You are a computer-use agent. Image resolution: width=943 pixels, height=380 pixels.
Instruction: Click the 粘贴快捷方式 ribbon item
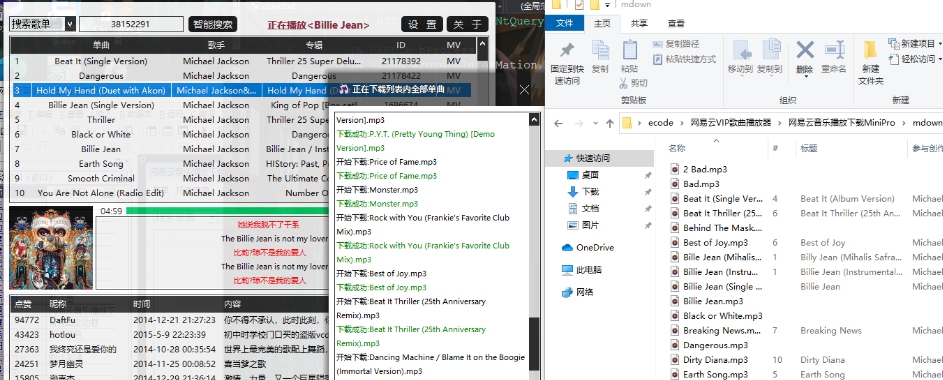click(x=684, y=59)
